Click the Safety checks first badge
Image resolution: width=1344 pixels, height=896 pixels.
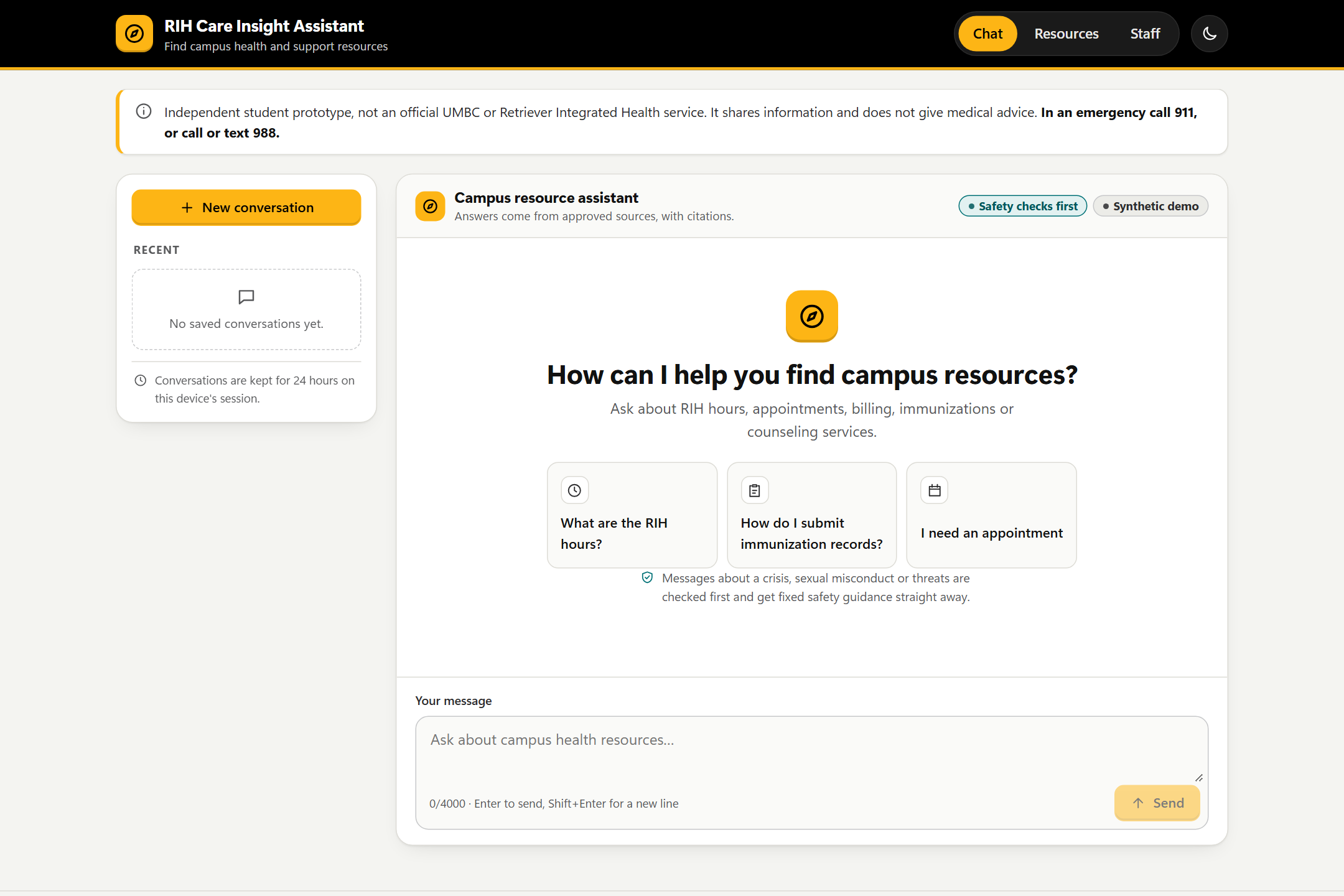[x=1023, y=206]
